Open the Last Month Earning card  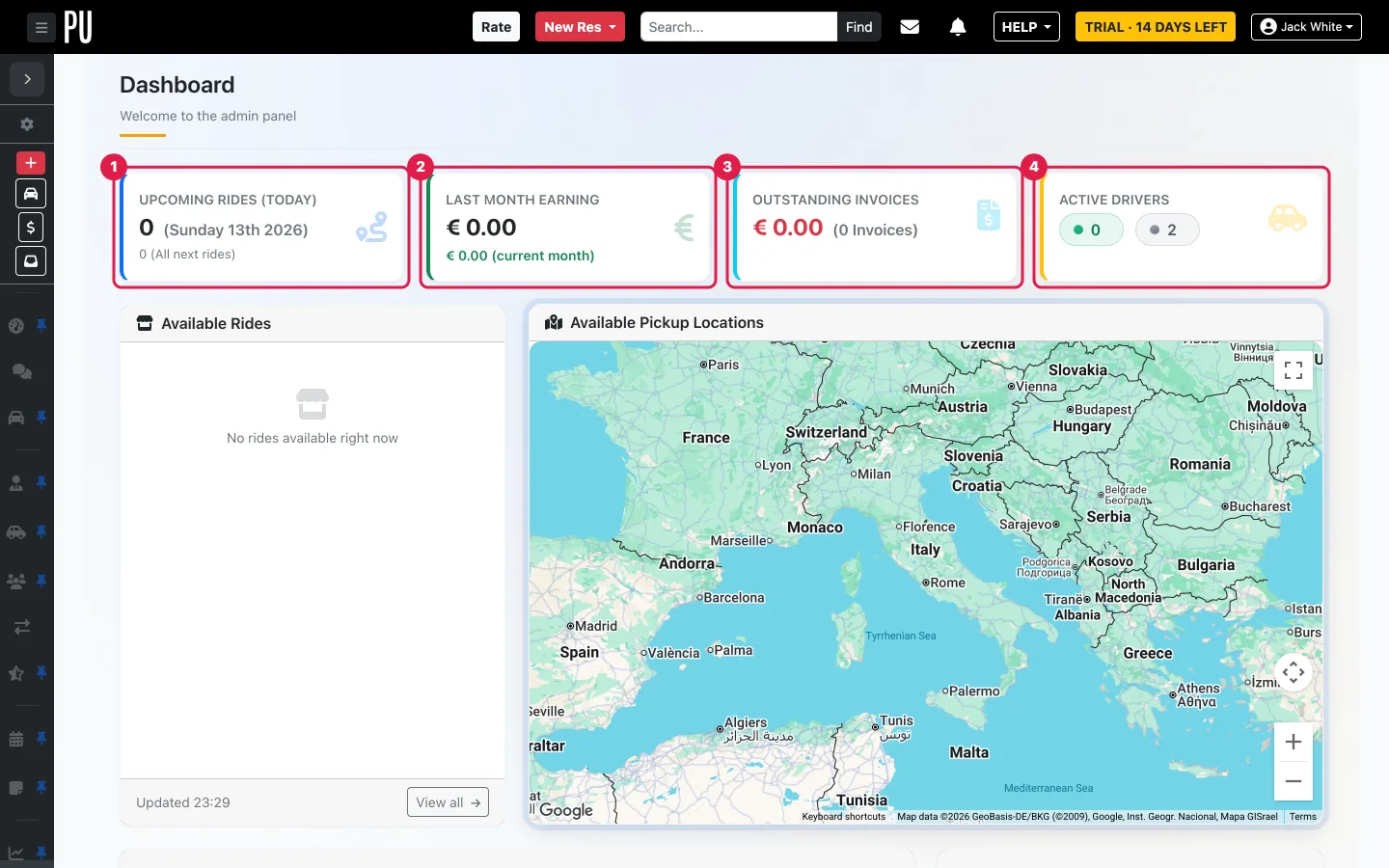568,228
